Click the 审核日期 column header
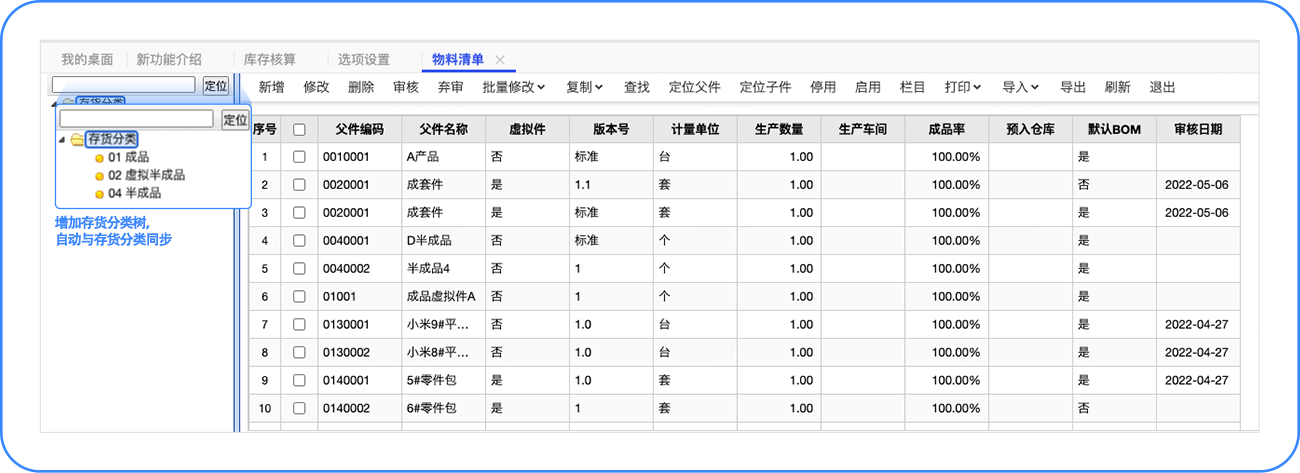1300x473 pixels. [1198, 129]
